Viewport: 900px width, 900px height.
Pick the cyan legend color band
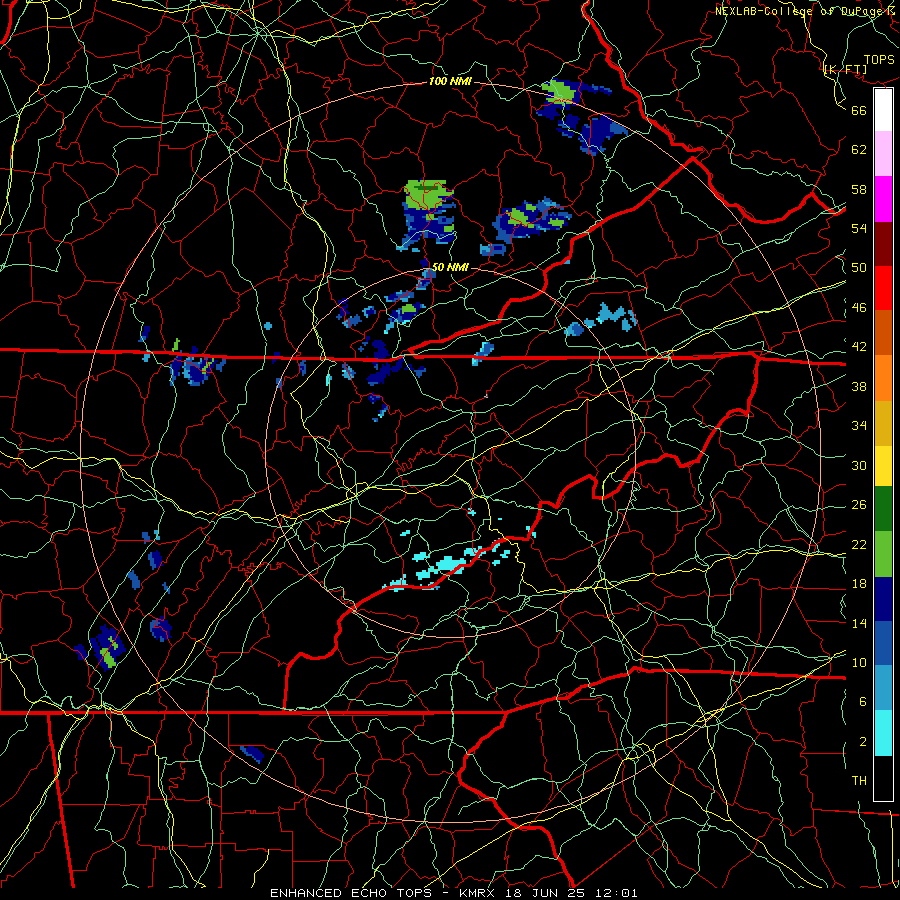[883, 733]
